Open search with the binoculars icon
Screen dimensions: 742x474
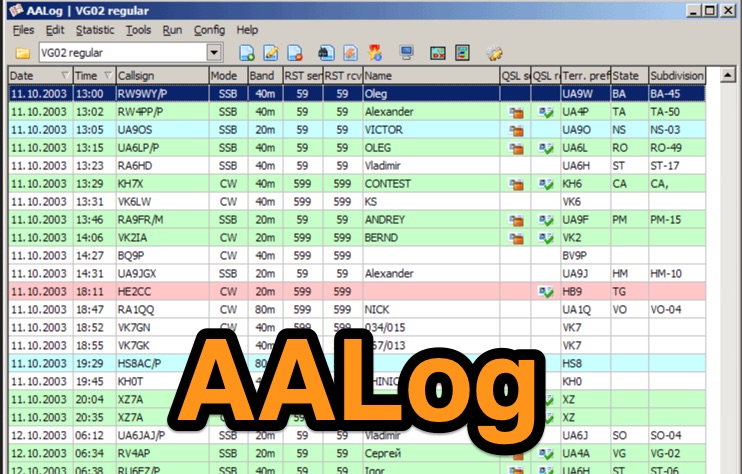(x=326, y=53)
